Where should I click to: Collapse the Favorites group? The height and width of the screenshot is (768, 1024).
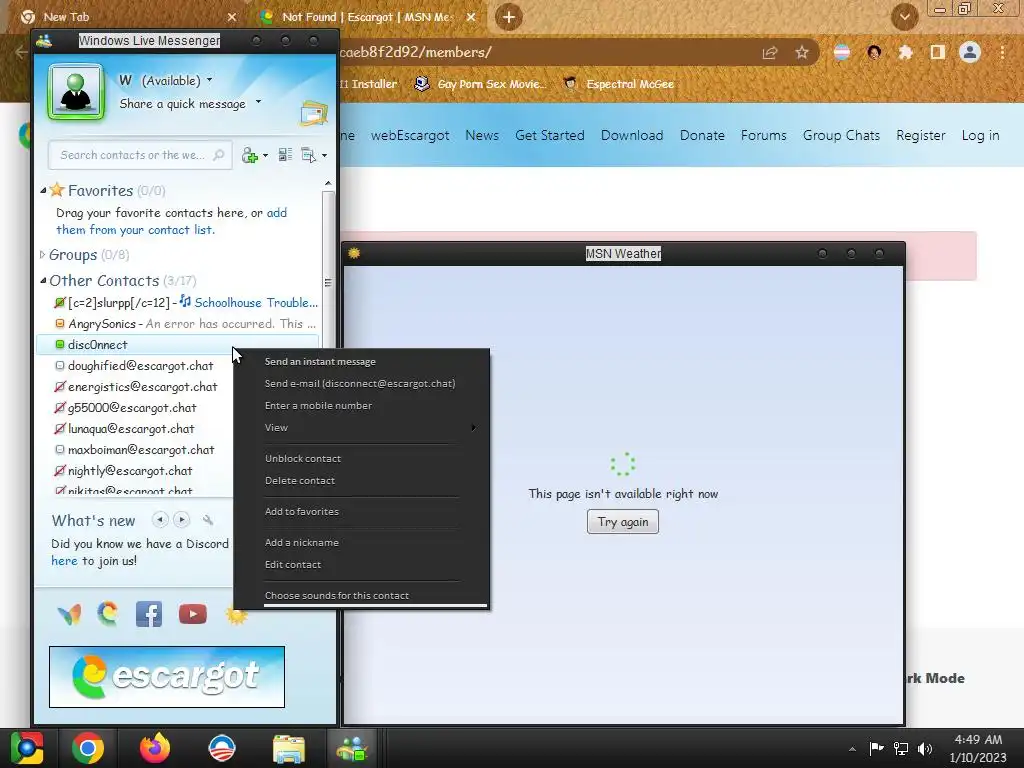tap(43, 190)
